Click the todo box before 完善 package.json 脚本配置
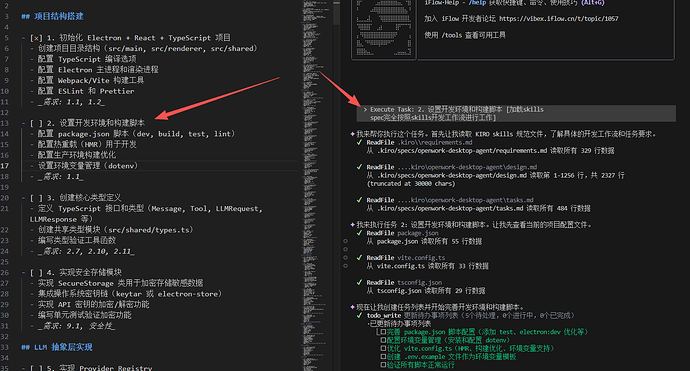The image size is (690, 371). pos(383,332)
